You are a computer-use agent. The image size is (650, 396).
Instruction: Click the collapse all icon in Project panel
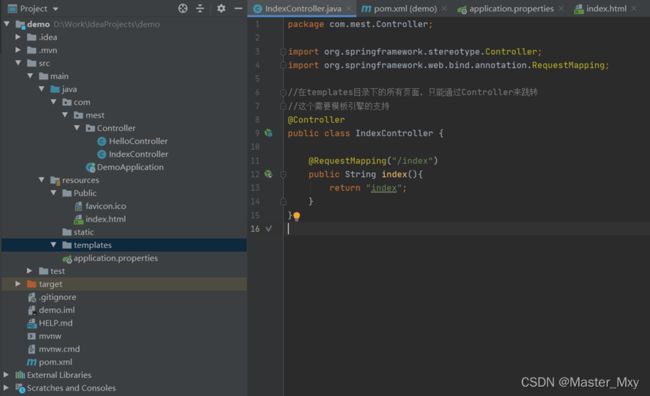200,8
